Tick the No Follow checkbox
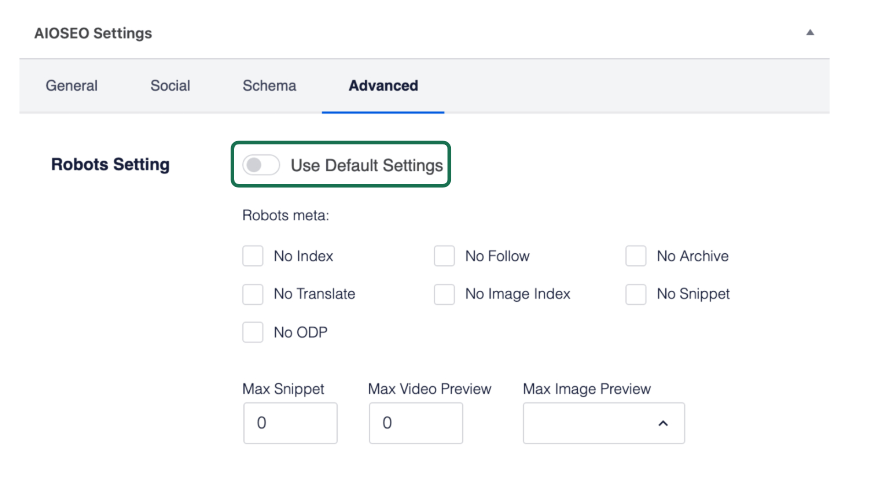Screen dimensions: 878x503 tap(444, 256)
